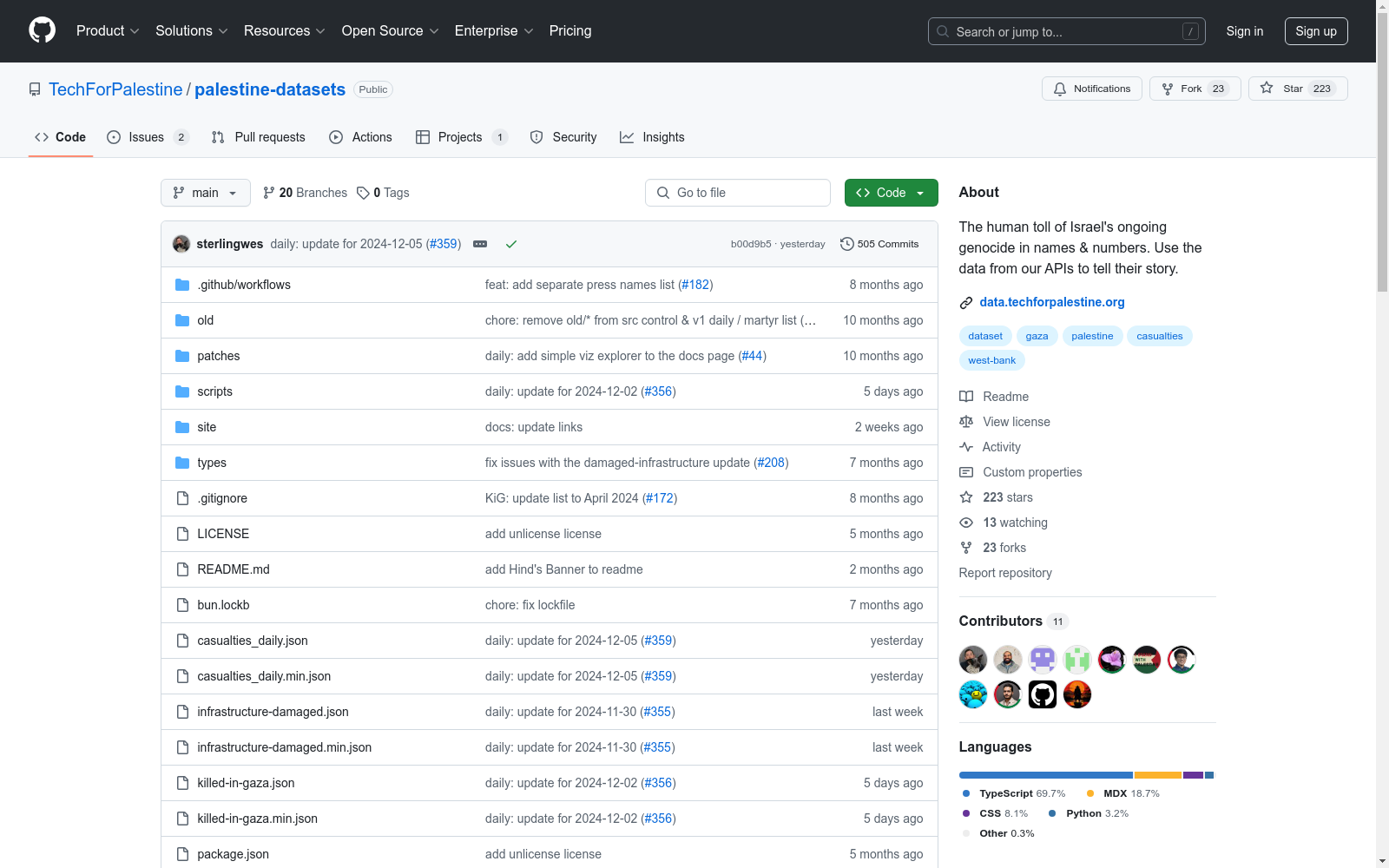Image resolution: width=1389 pixels, height=868 pixels.
Task: Open the LICENSE file icon
Action: click(182, 534)
